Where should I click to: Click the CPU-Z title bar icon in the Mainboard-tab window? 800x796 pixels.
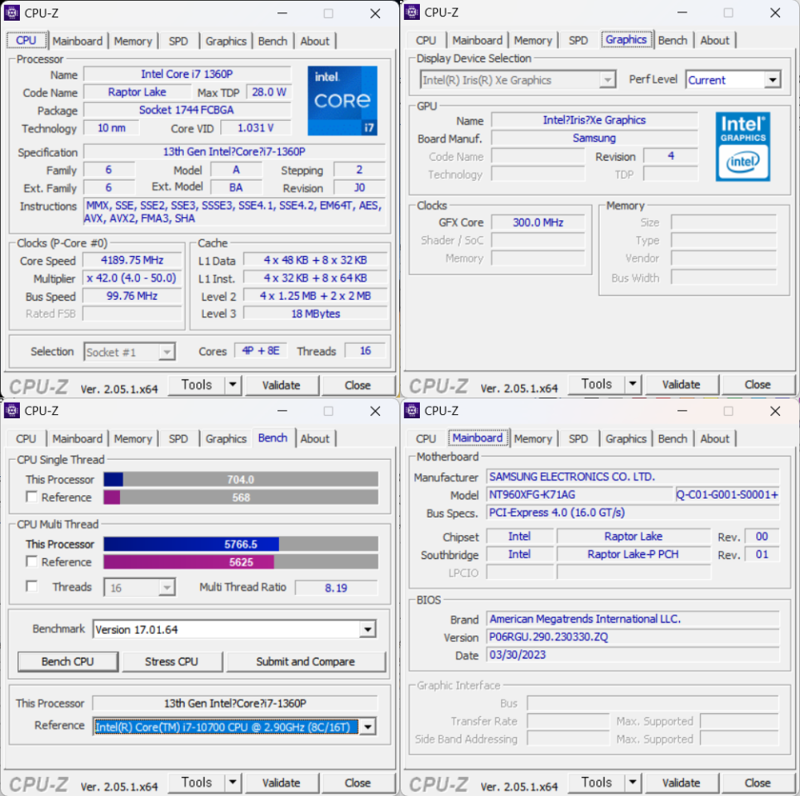click(412, 410)
